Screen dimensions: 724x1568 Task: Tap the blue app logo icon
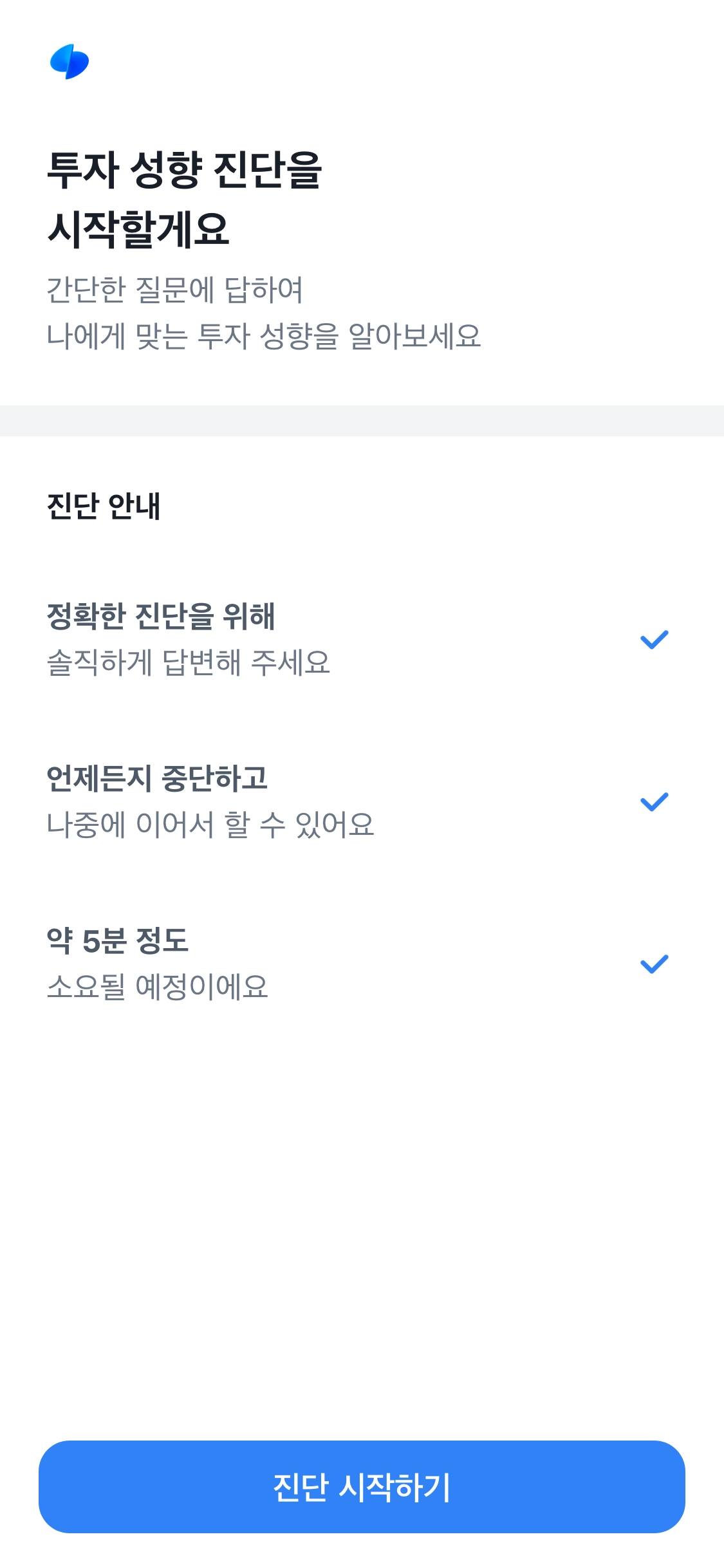coord(70,62)
